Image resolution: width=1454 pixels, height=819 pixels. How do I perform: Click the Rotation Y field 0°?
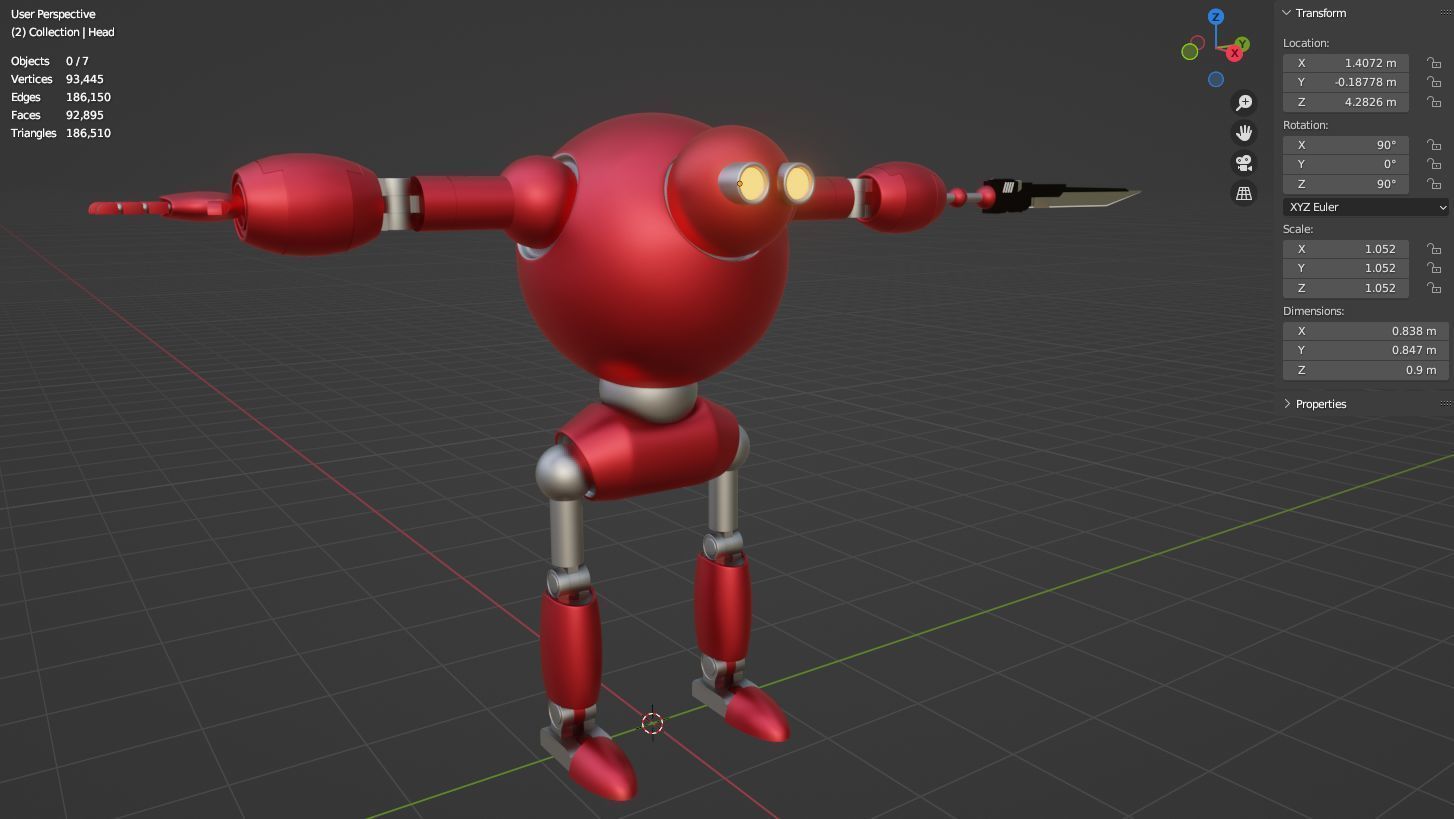pos(1346,164)
